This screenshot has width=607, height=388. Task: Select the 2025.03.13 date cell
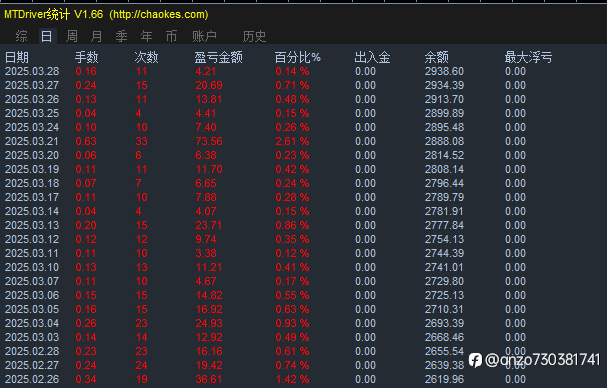(x=32, y=225)
